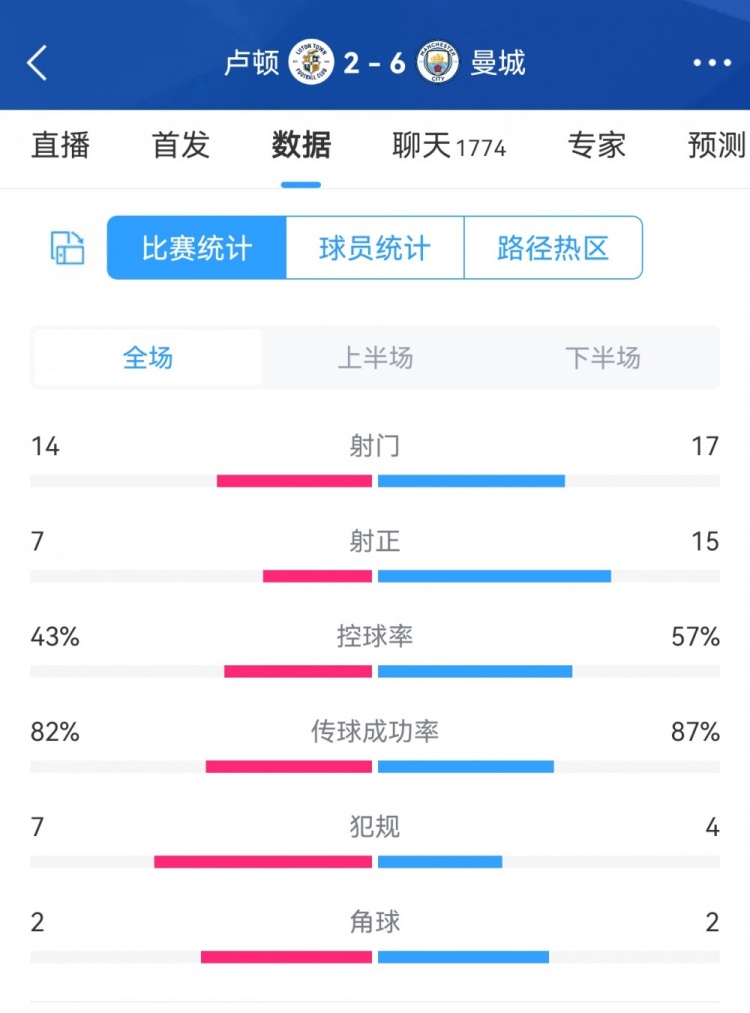The image size is (750, 1013).
Task: Switch to 路径热区 segment
Action: (553, 248)
